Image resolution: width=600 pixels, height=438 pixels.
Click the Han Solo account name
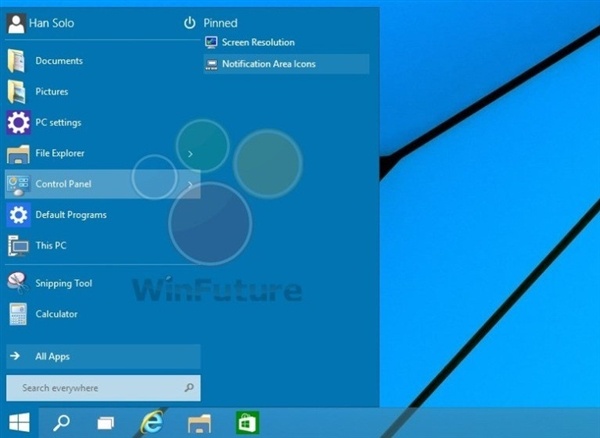click(x=52, y=23)
